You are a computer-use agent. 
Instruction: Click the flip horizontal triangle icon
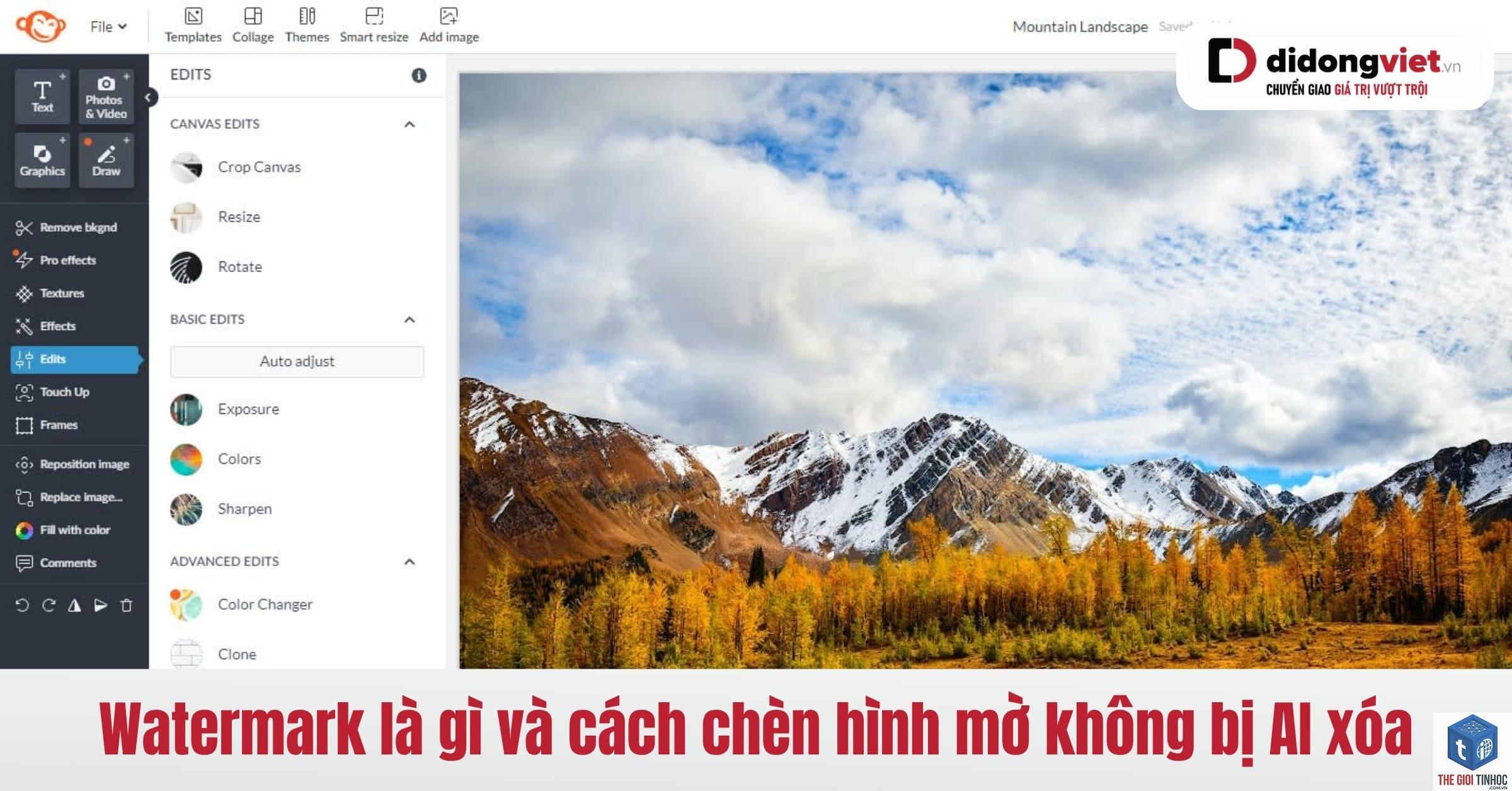(x=74, y=605)
